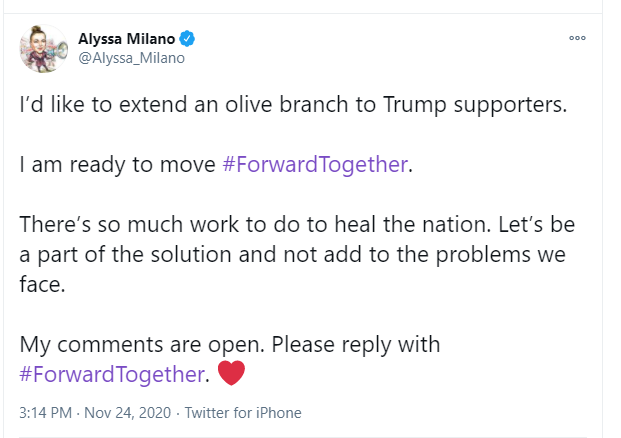The height and width of the screenshot is (438, 621).
Task: Click the "I am ready to move" text
Action: [117, 165]
